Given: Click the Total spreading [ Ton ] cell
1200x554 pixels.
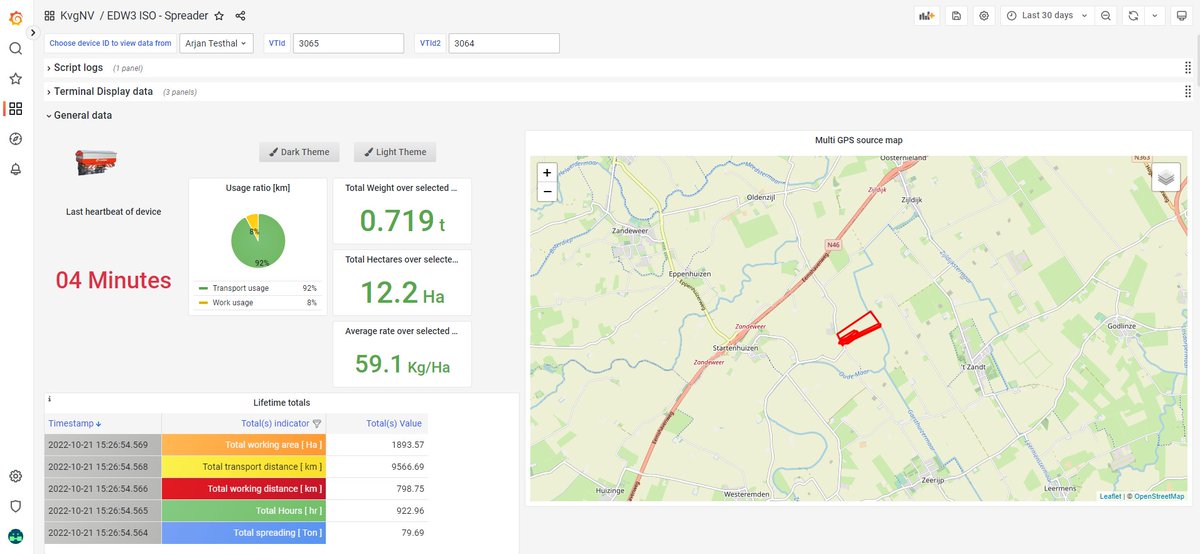Looking at the screenshot, I should (x=244, y=533).
